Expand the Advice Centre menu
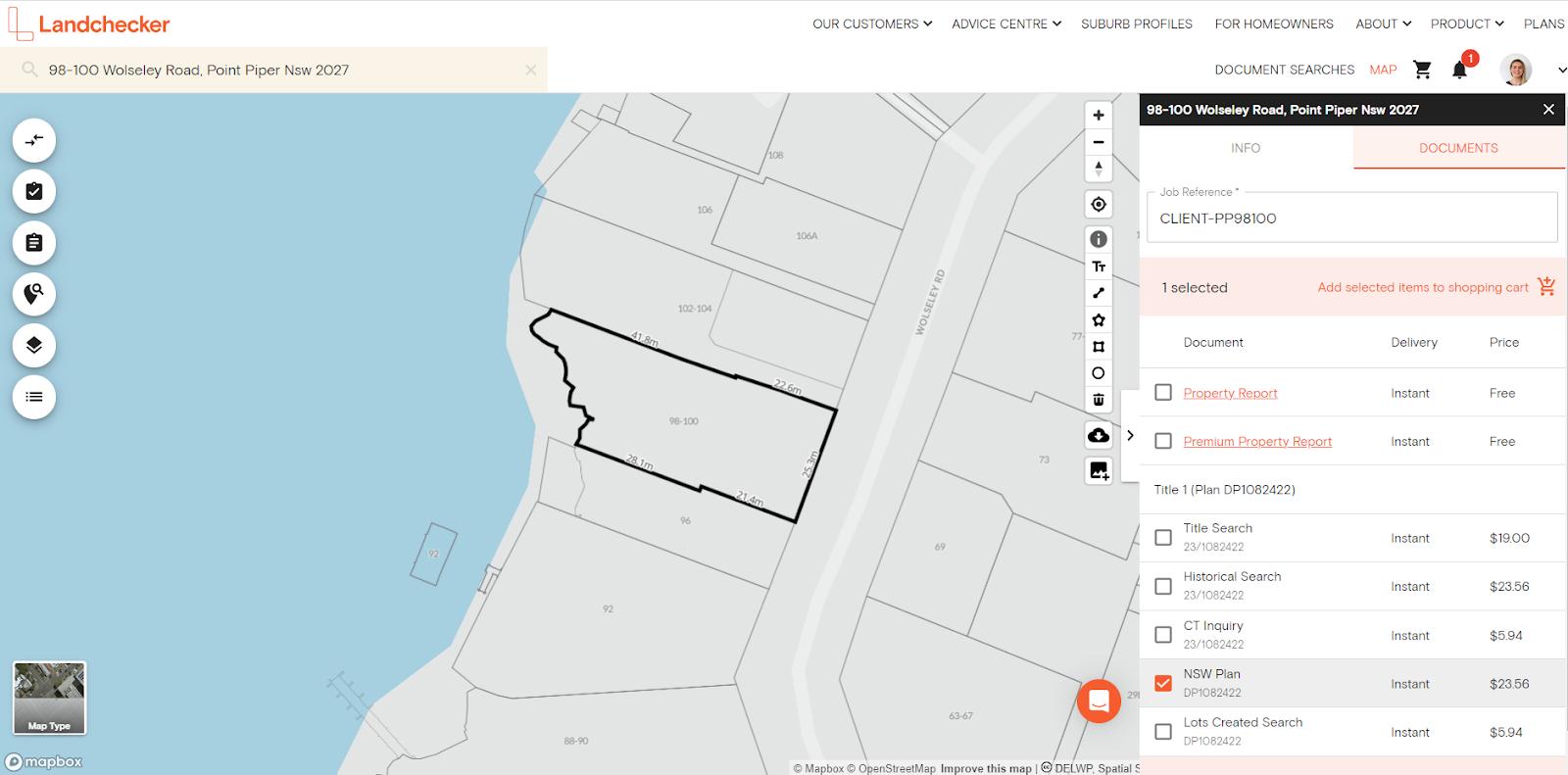 (1006, 24)
